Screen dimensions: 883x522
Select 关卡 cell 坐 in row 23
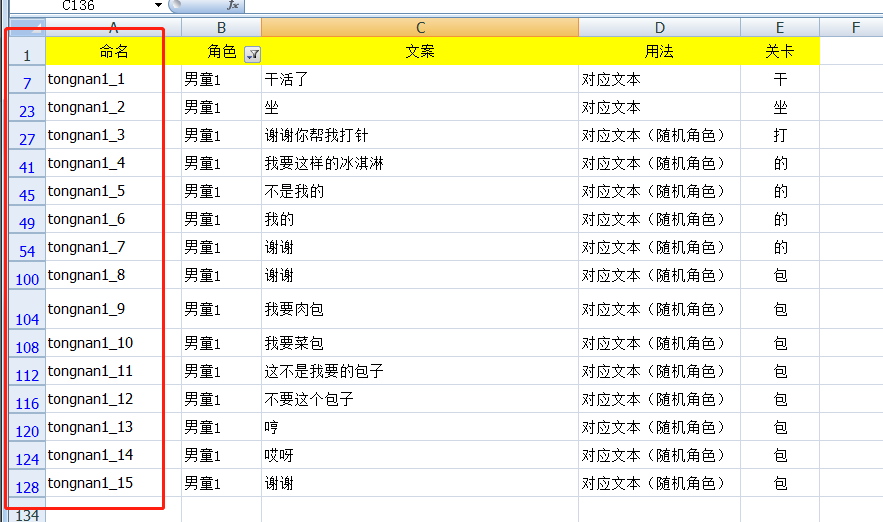click(780, 107)
